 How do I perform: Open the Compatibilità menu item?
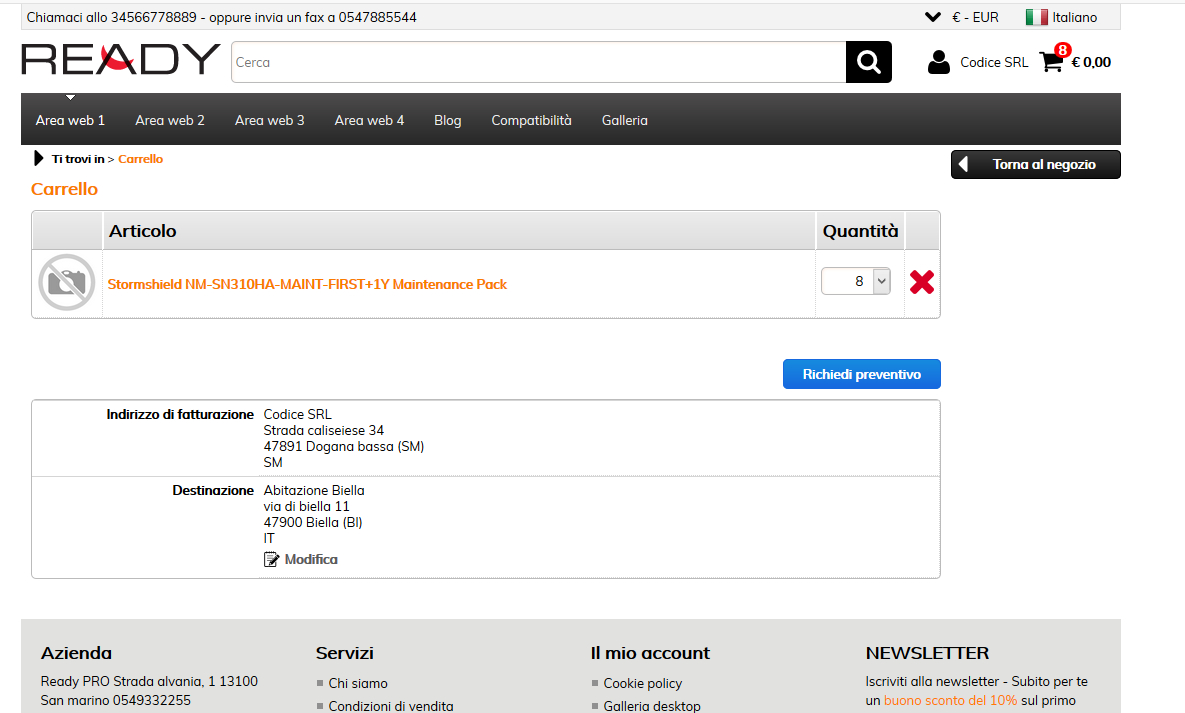[x=531, y=120]
